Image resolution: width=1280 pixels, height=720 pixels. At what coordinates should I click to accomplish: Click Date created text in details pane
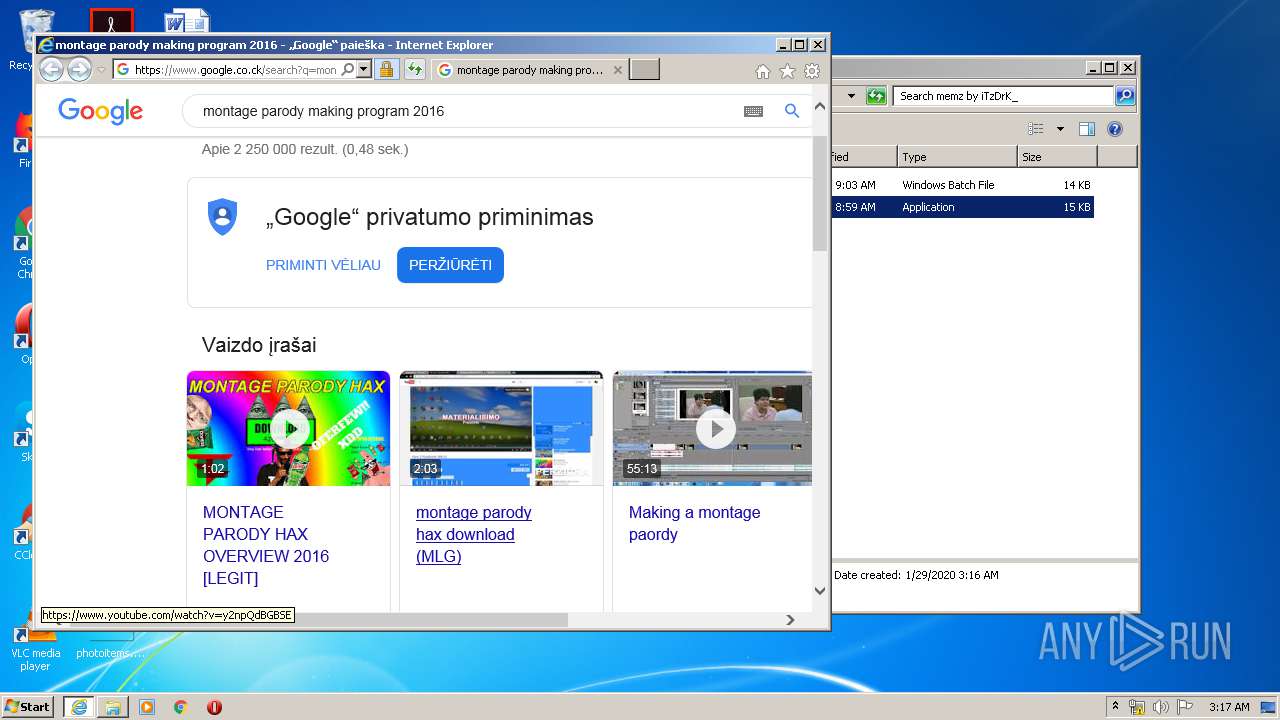915,575
